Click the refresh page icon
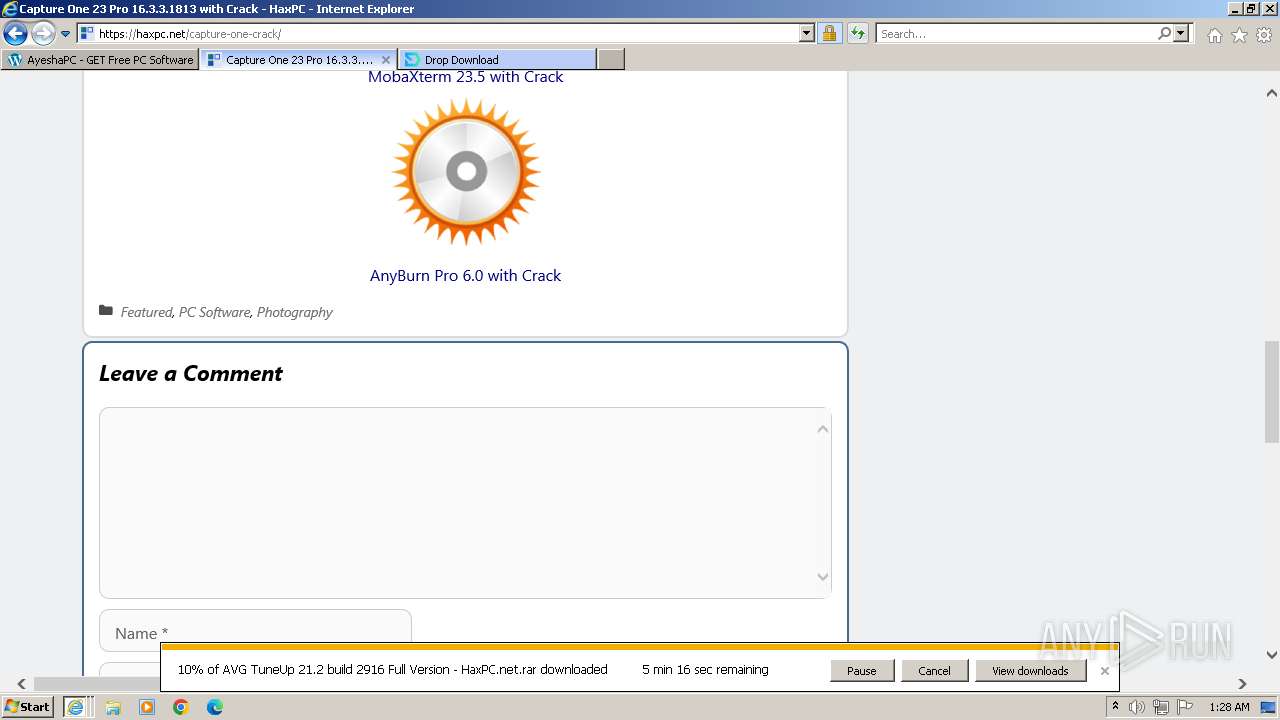The height and width of the screenshot is (720, 1280). pos(857,34)
